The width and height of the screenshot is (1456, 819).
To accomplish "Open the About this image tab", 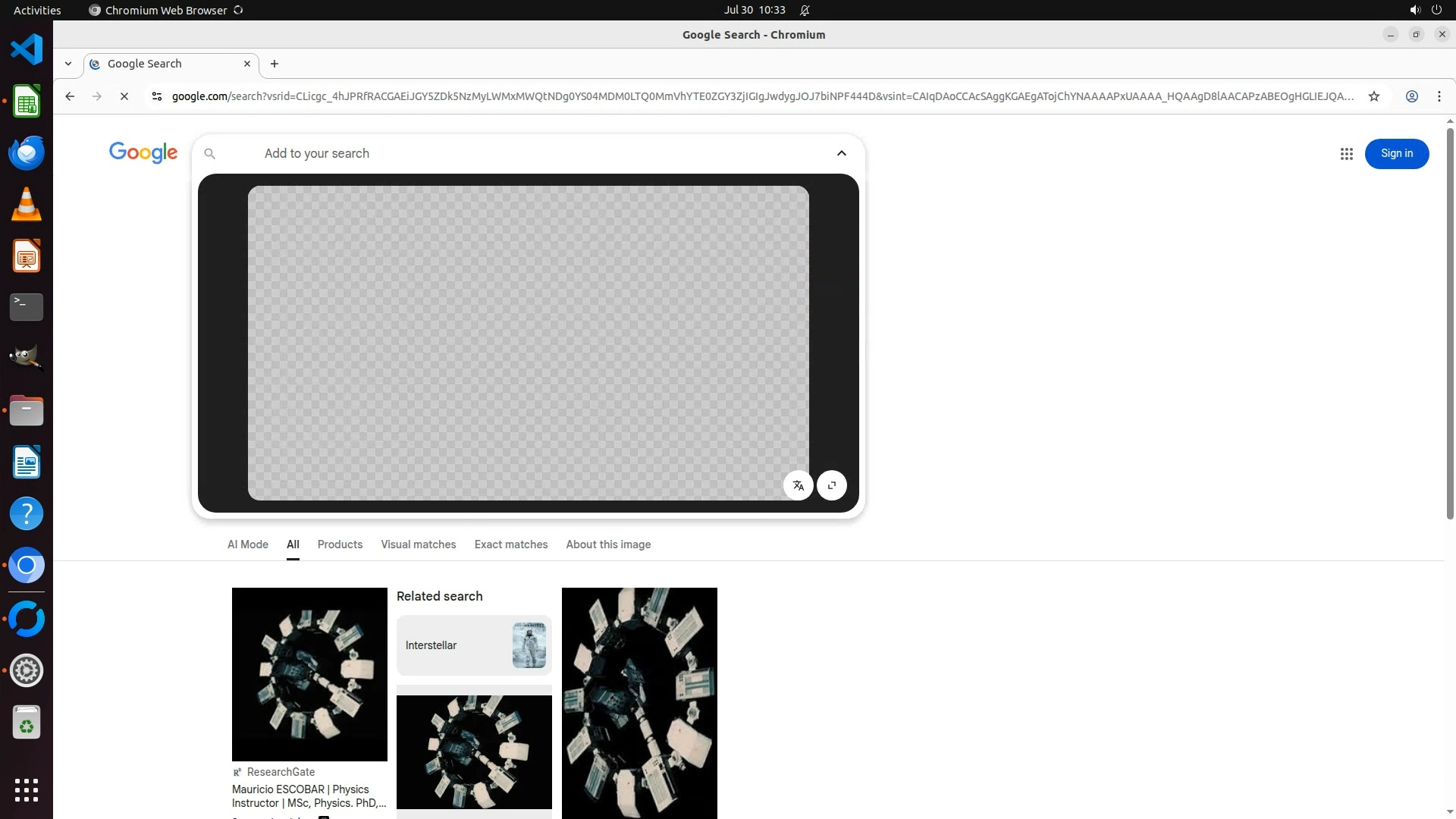I will click(x=607, y=544).
